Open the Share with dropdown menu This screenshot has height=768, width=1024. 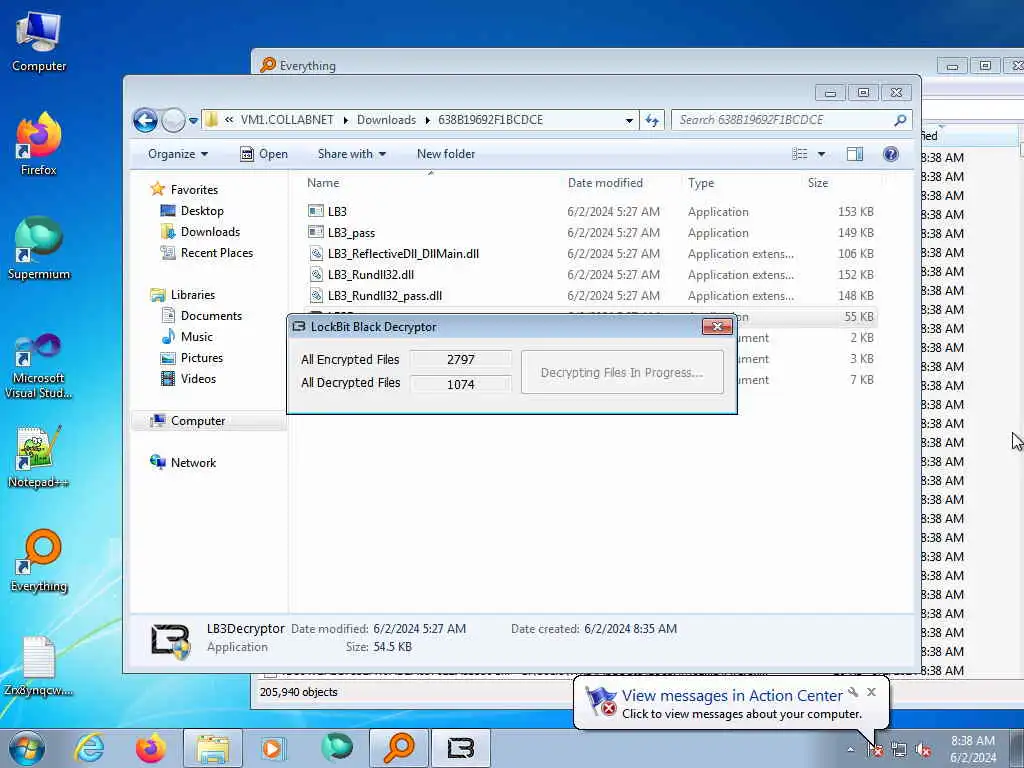351,154
